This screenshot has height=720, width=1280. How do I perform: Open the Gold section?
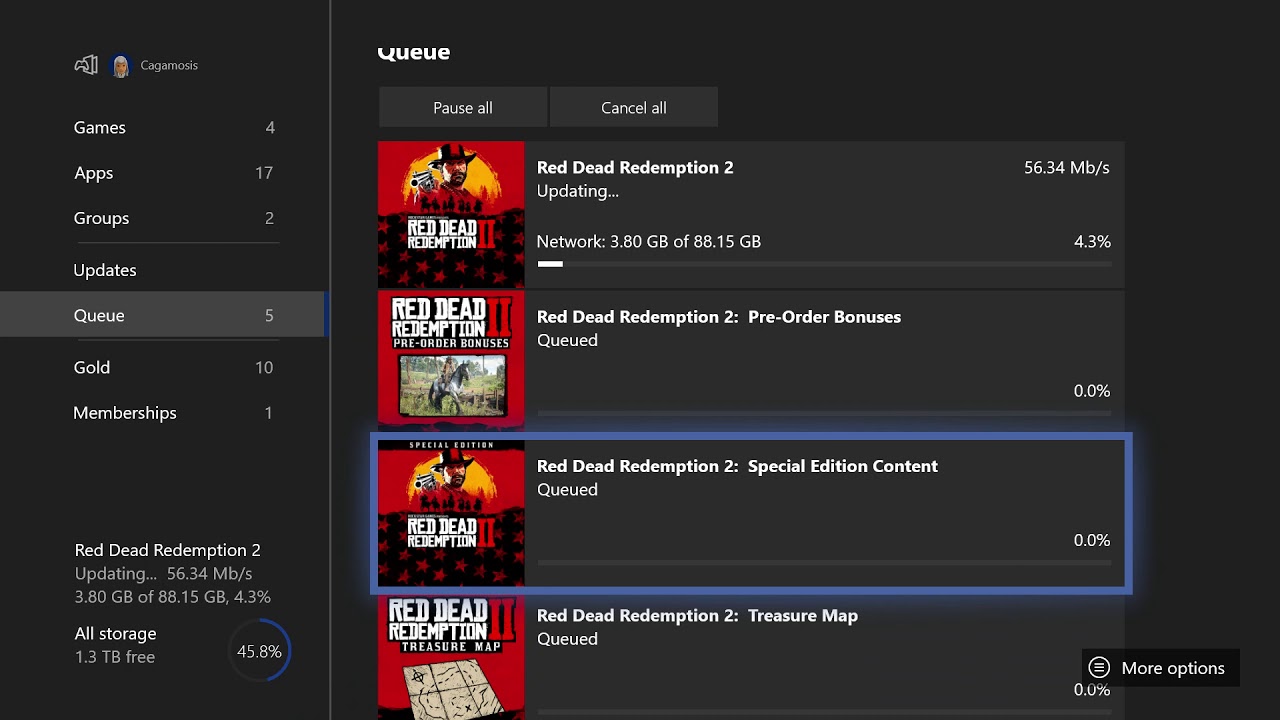pyautogui.click(x=162, y=367)
